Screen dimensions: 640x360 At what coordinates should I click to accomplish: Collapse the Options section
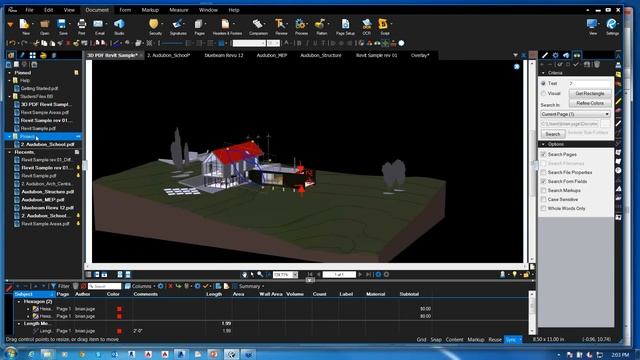point(543,144)
